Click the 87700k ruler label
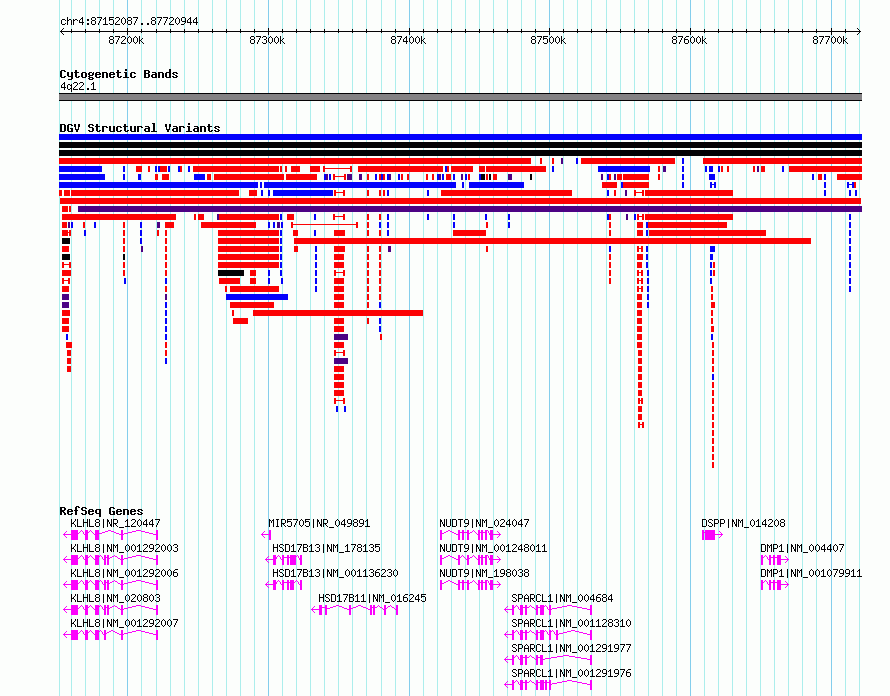This screenshot has width=890, height=696. coord(830,40)
